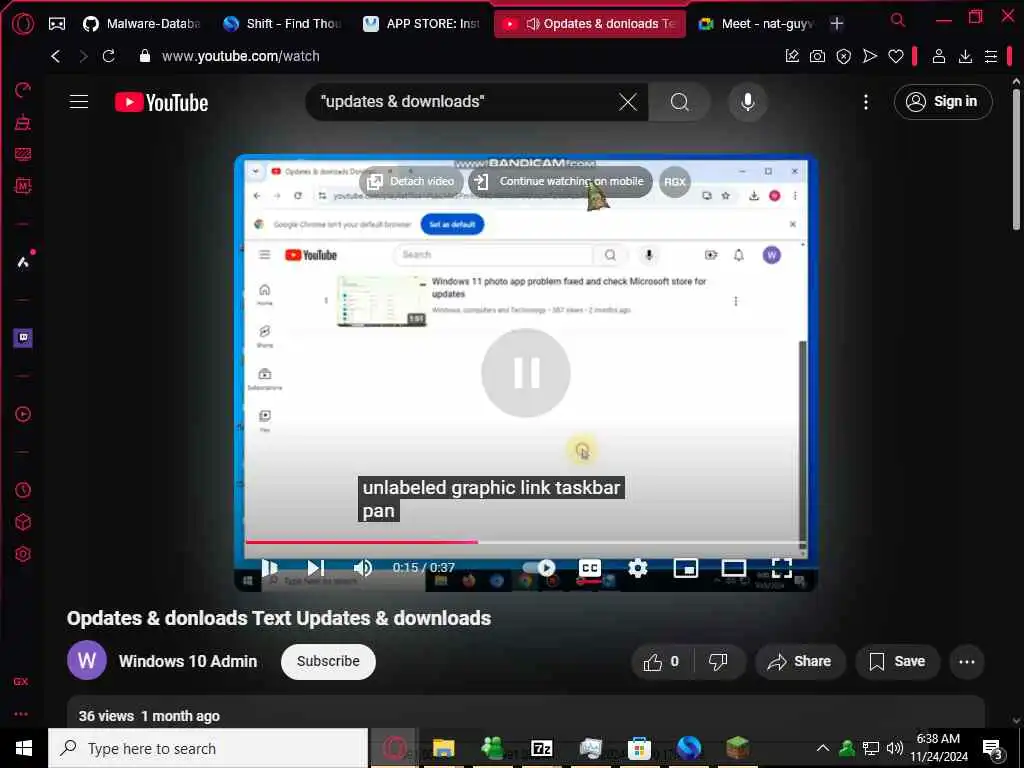Click Detach video overlay button

click(x=411, y=182)
